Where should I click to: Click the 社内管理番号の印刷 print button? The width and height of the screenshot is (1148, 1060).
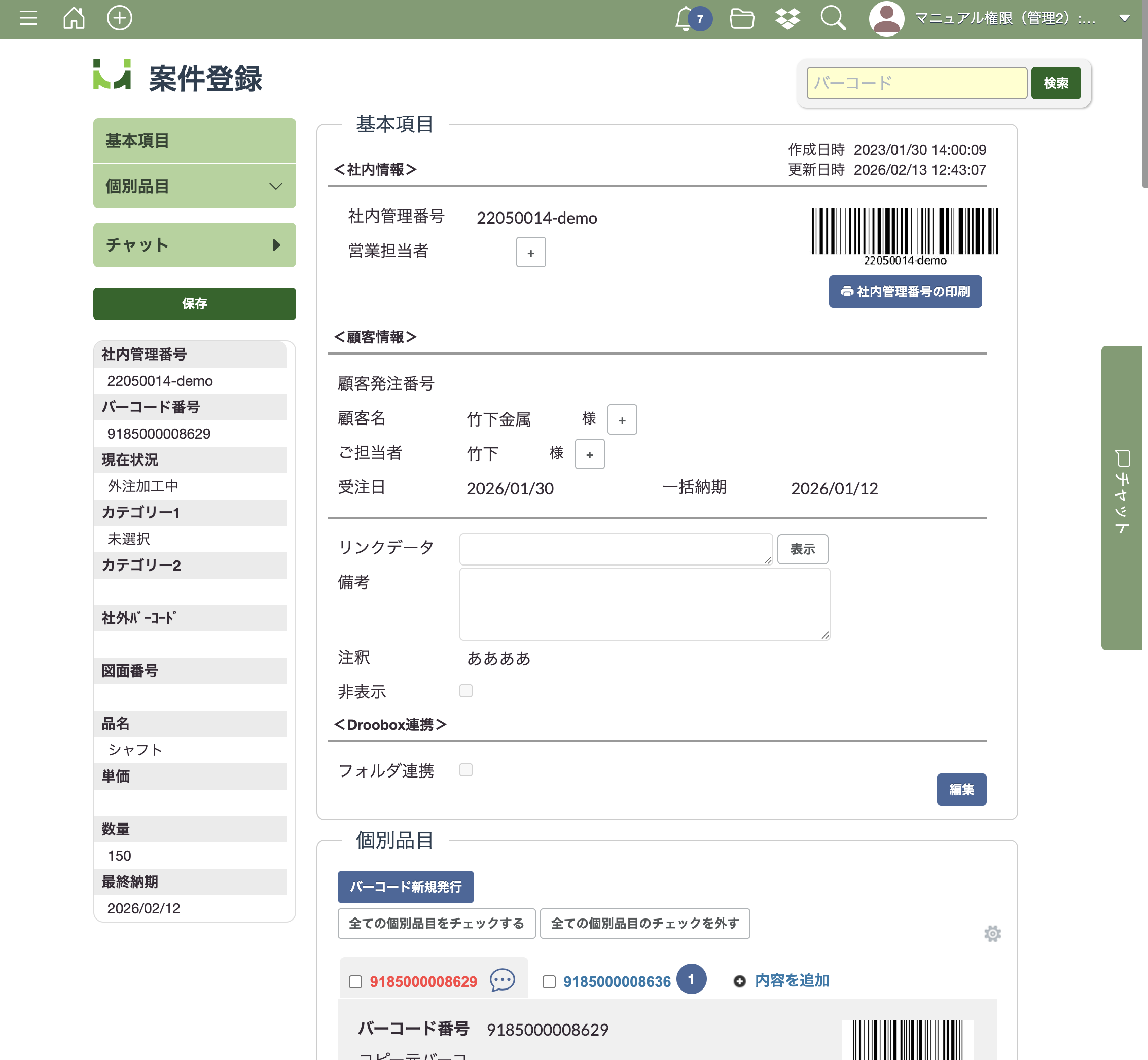(904, 292)
